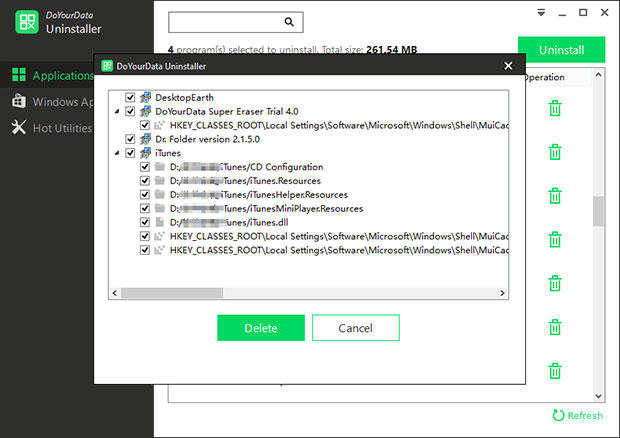620x438 pixels.
Task: Collapse the DoYourData Super Eraser tree node
Action: [117, 112]
